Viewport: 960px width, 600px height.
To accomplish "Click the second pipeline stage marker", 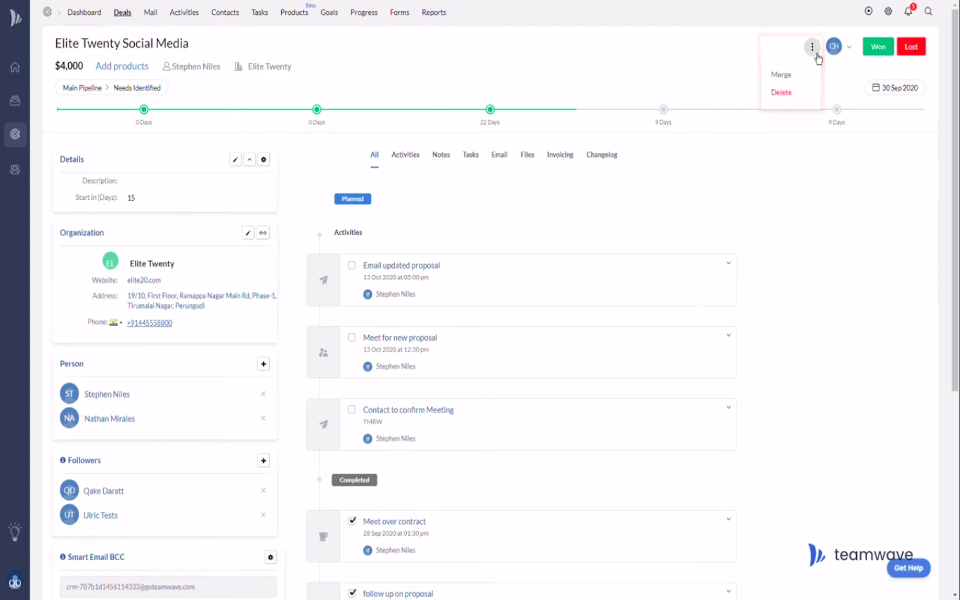I will (x=317, y=110).
